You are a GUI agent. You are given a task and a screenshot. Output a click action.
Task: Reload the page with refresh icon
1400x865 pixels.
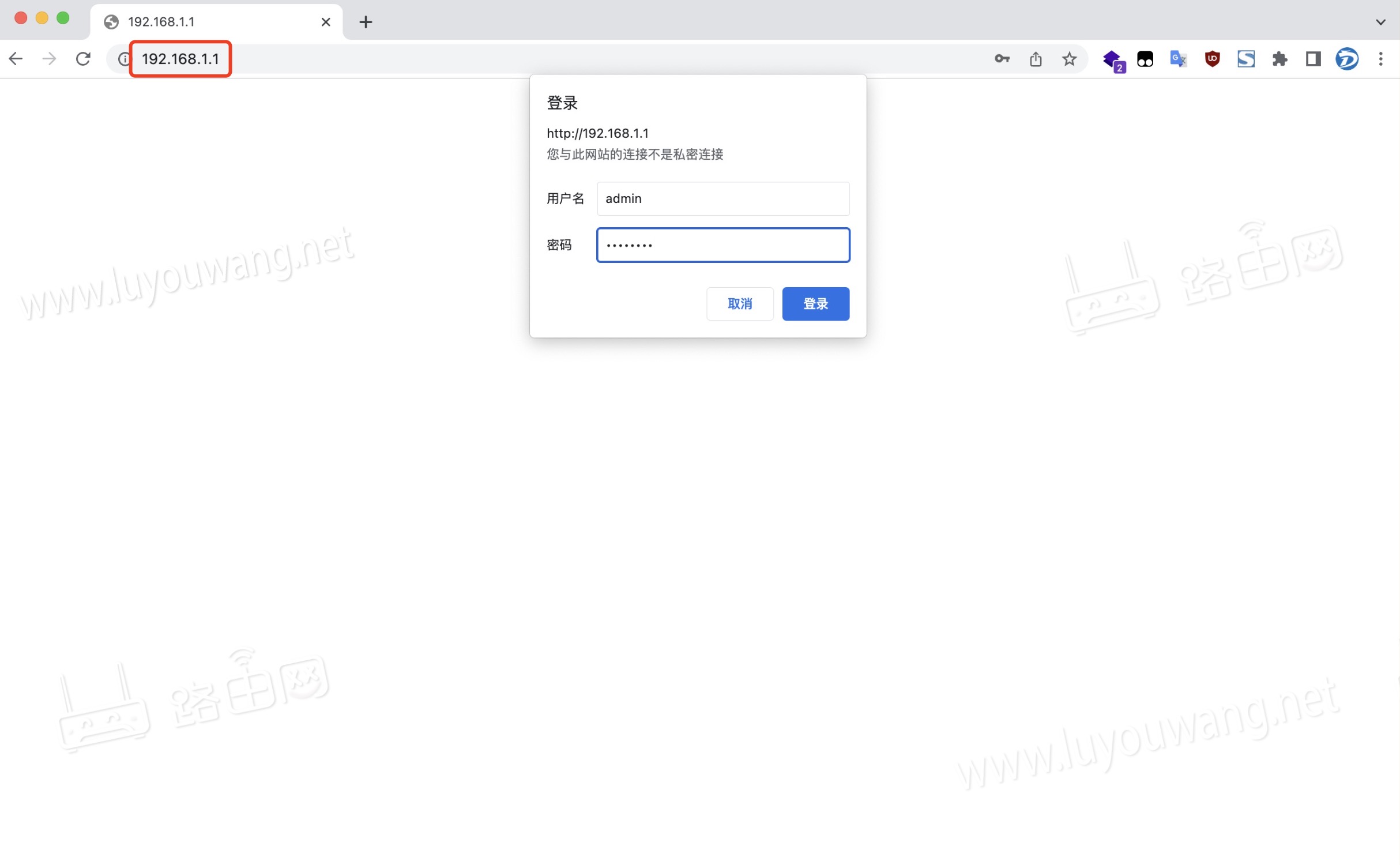tap(83, 58)
